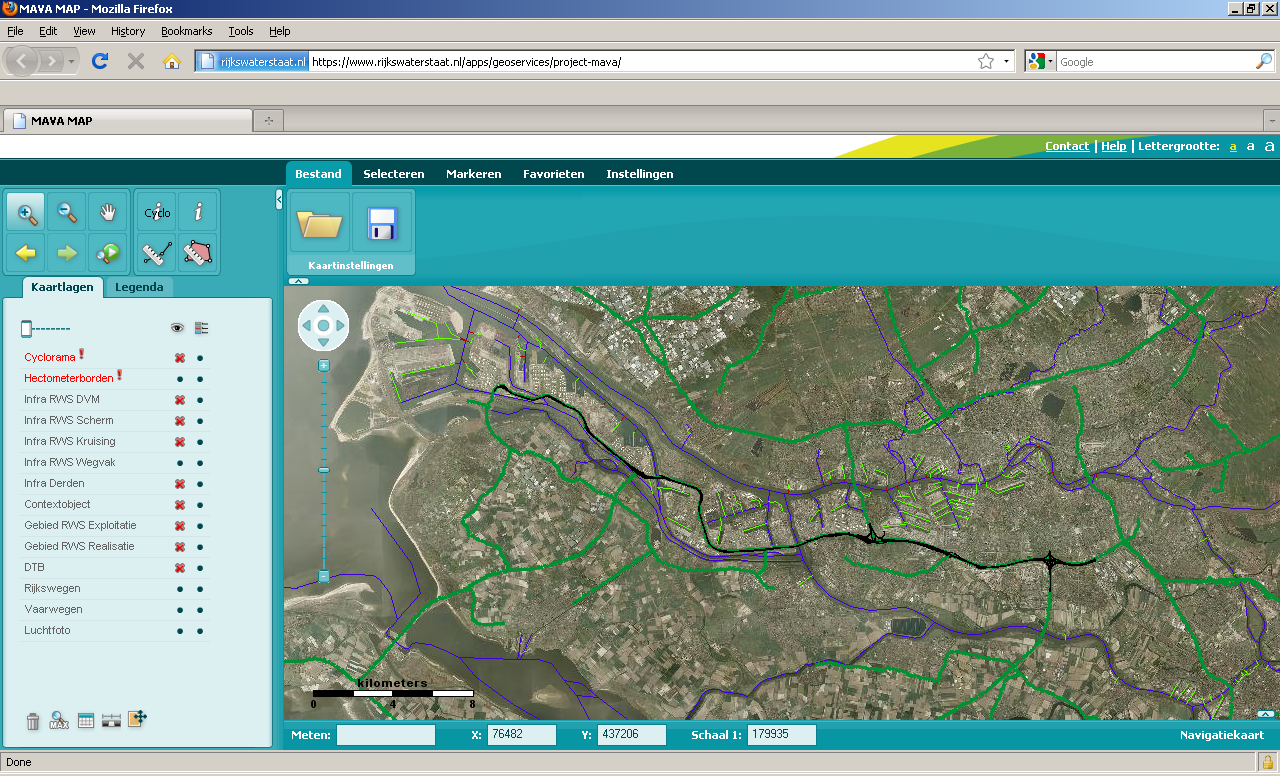The width and height of the screenshot is (1280, 776).
Task: Switch to the Legenda tab
Action: [x=139, y=287]
